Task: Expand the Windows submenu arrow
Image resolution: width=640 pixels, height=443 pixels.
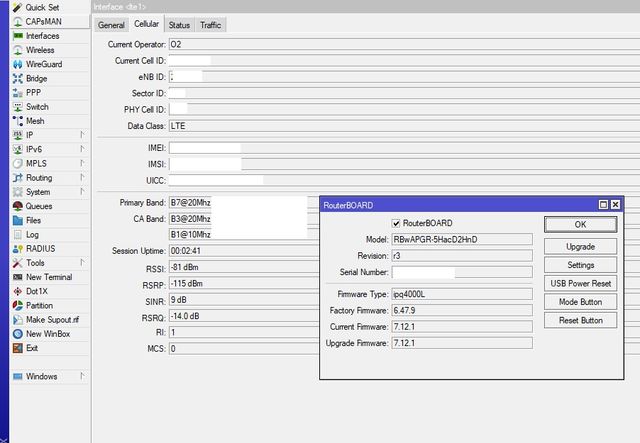Action: [x=82, y=376]
